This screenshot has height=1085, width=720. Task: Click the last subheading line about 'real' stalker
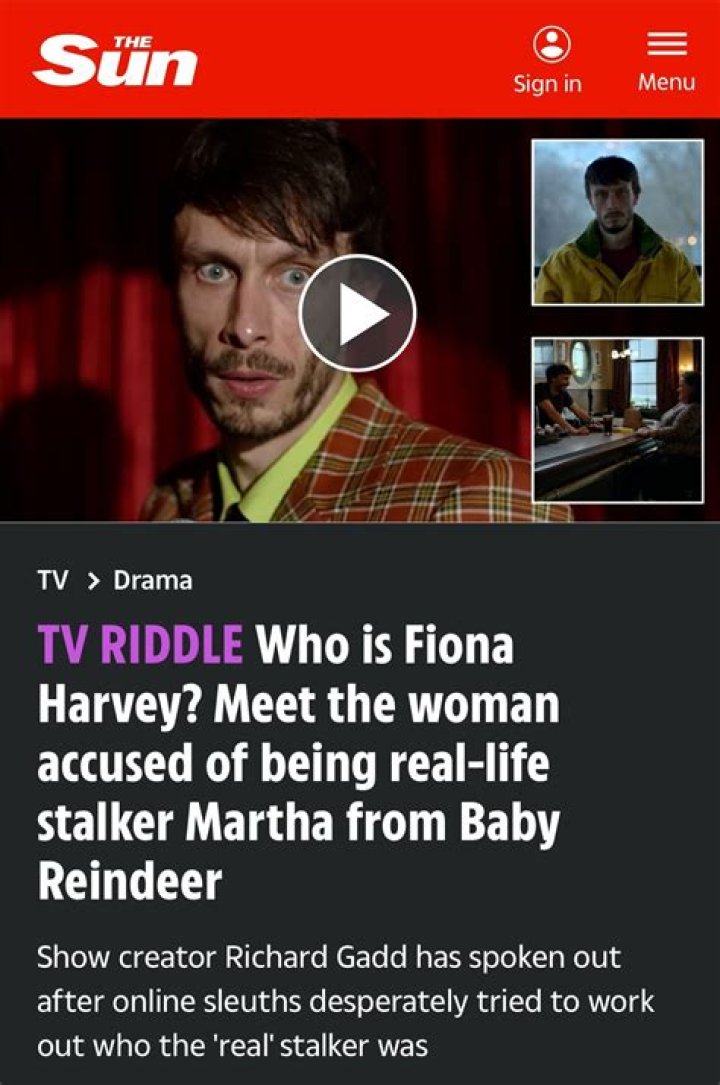(232, 1046)
